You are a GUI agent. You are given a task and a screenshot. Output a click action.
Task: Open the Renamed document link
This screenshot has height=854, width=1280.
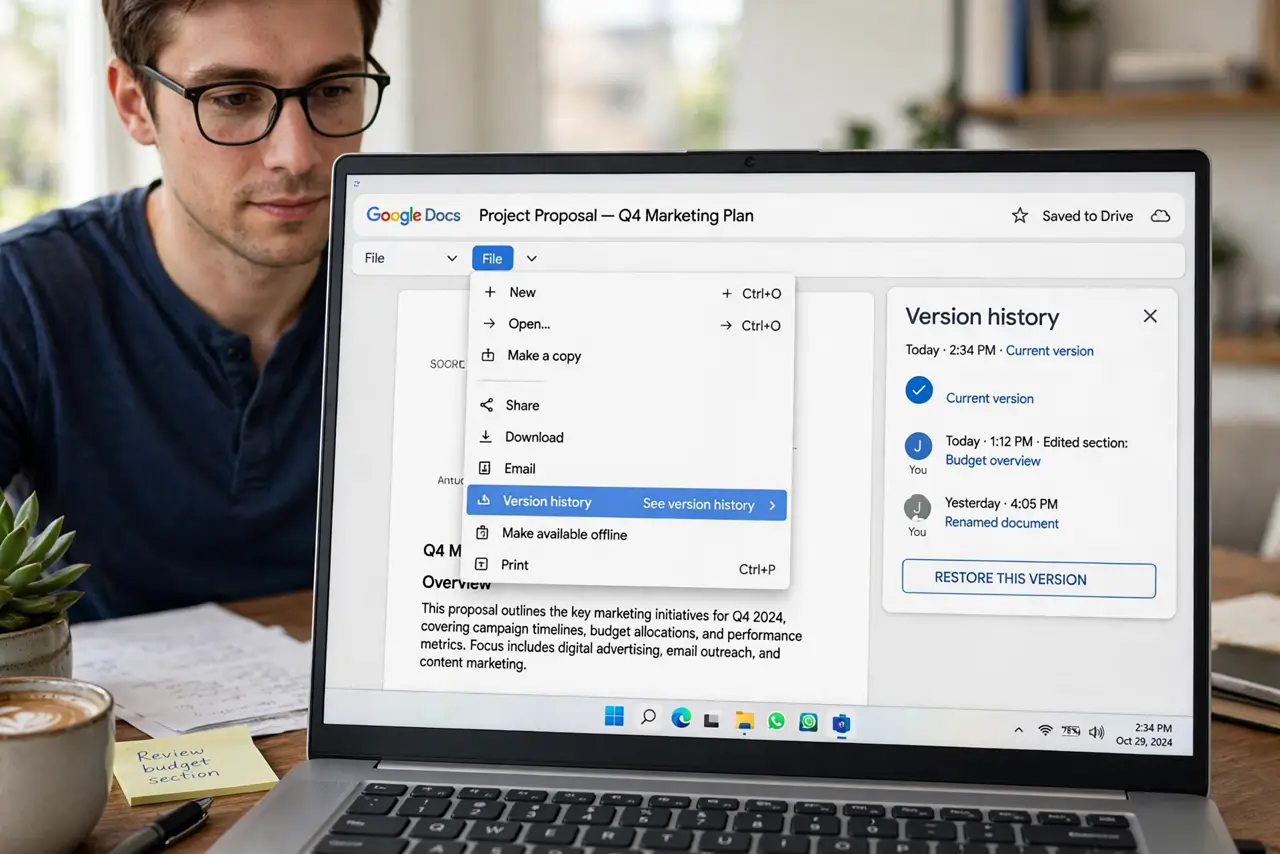1002,523
